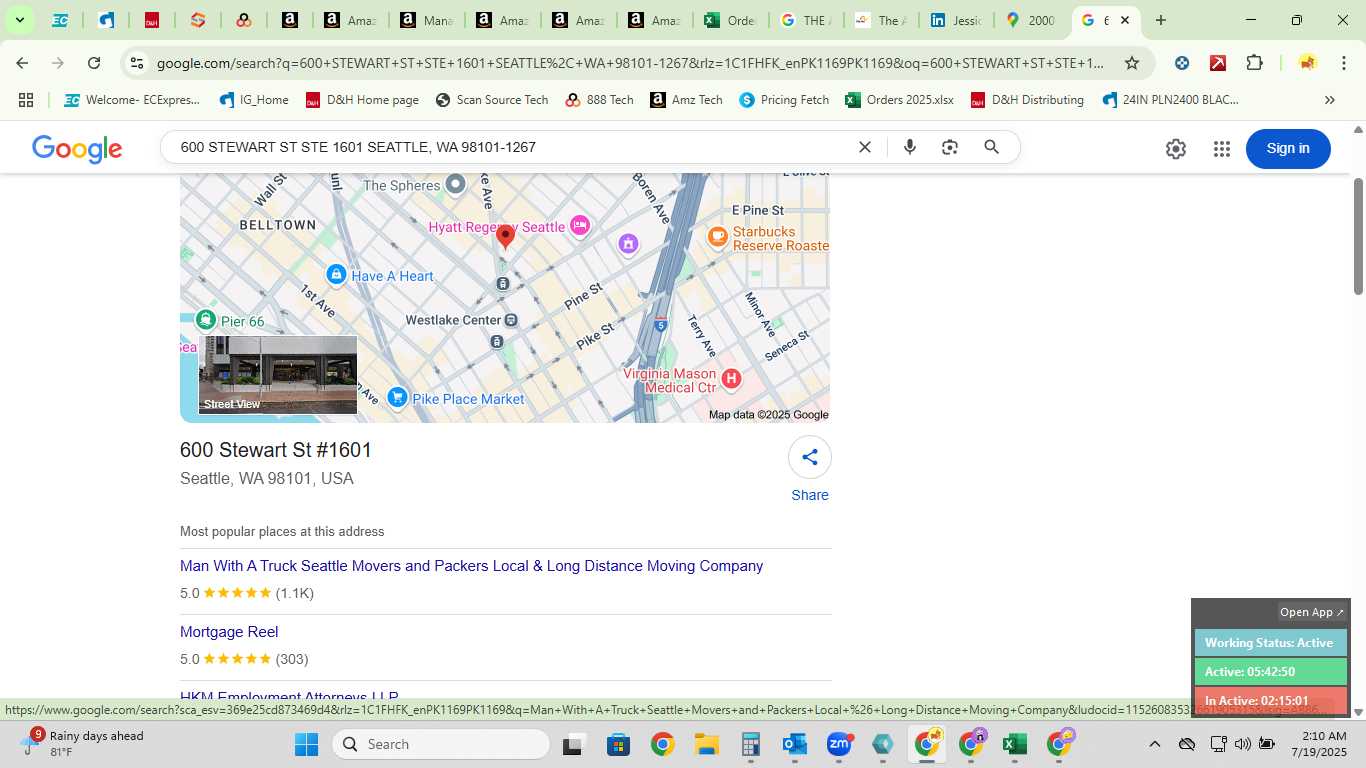Open the Outlook app in taskbar
This screenshot has height=768, width=1366.
pyautogui.click(x=794, y=744)
